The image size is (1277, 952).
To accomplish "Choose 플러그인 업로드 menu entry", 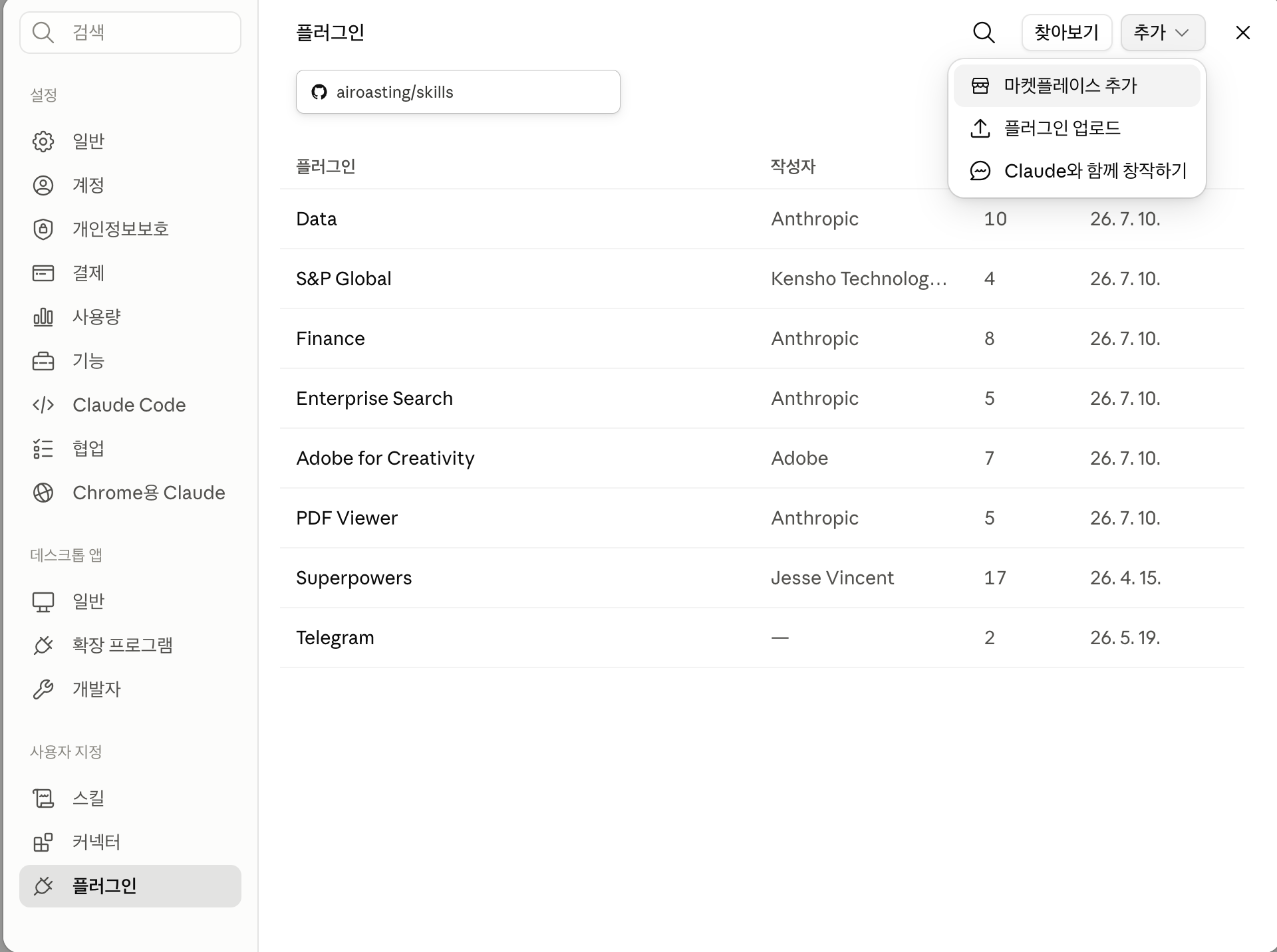I will pos(1077,128).
